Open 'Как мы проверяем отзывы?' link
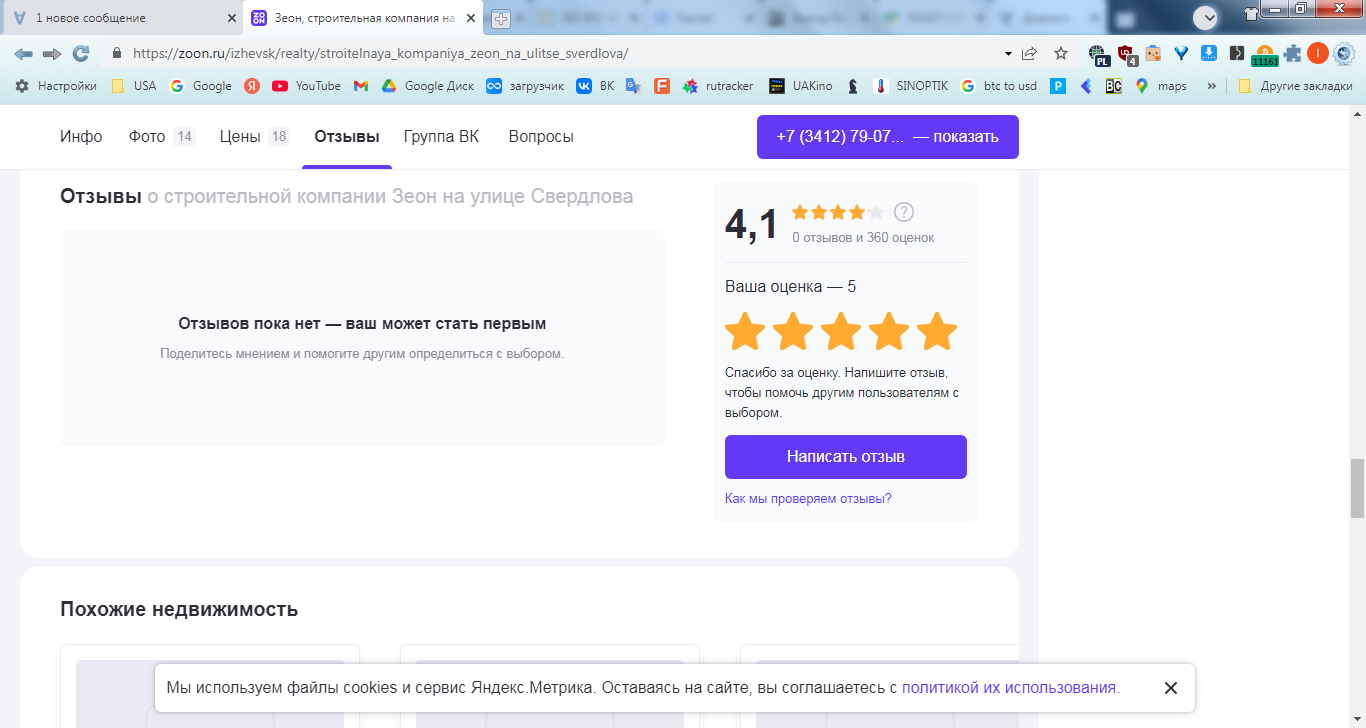1366x728 pixels. click(808, 498)
